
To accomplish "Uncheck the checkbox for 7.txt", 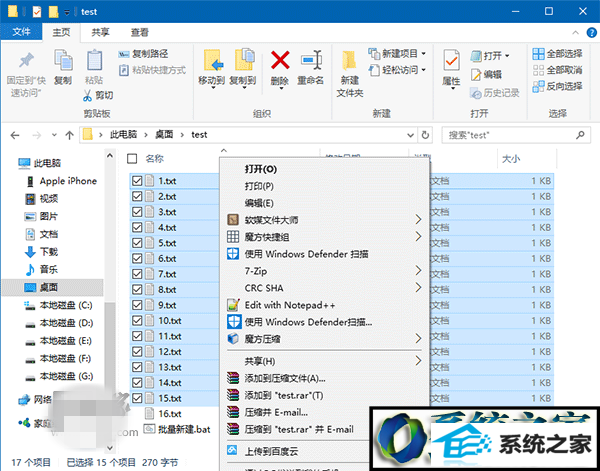I will 137,274.
